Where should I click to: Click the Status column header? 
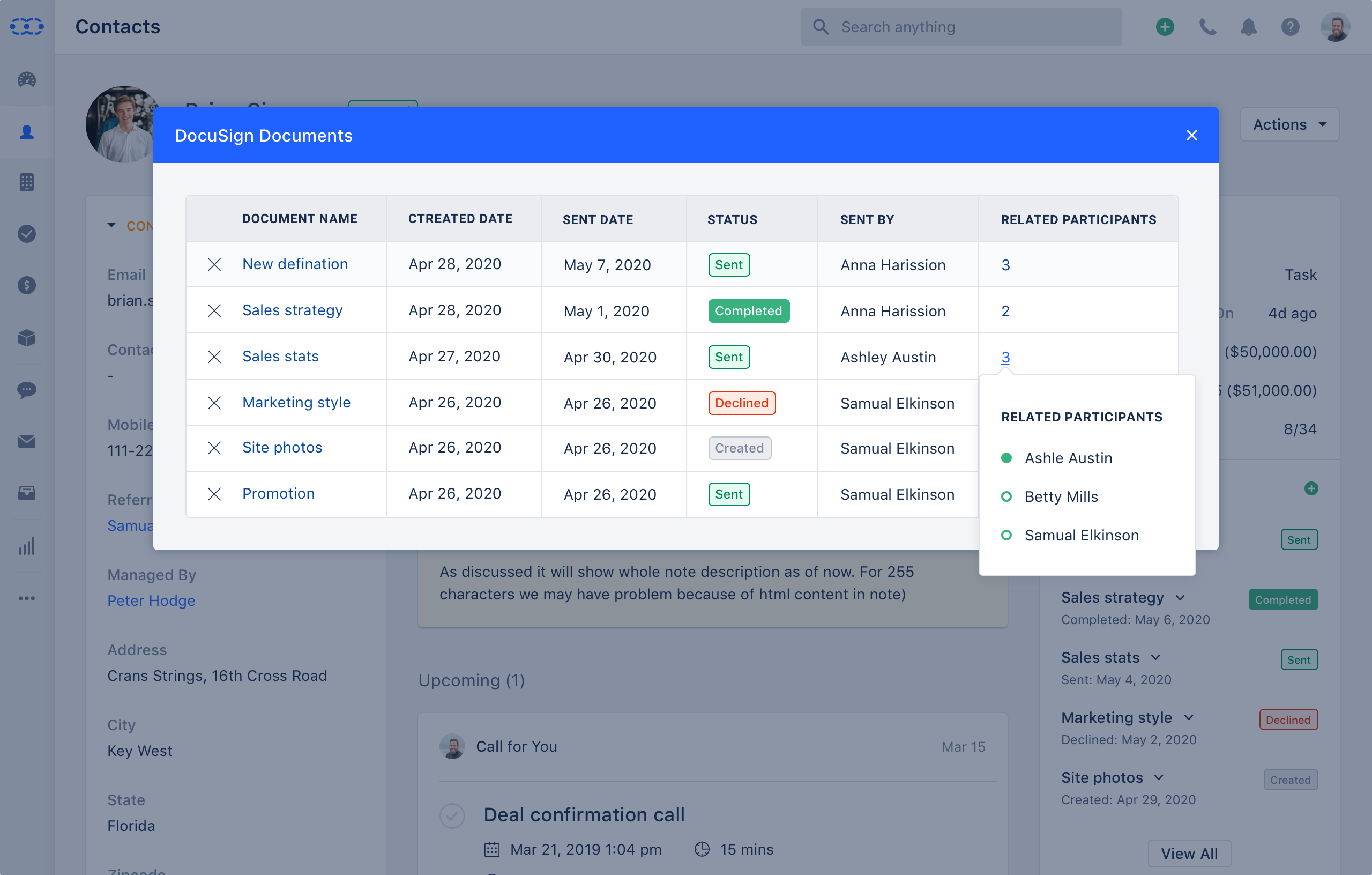pos(732,220)
